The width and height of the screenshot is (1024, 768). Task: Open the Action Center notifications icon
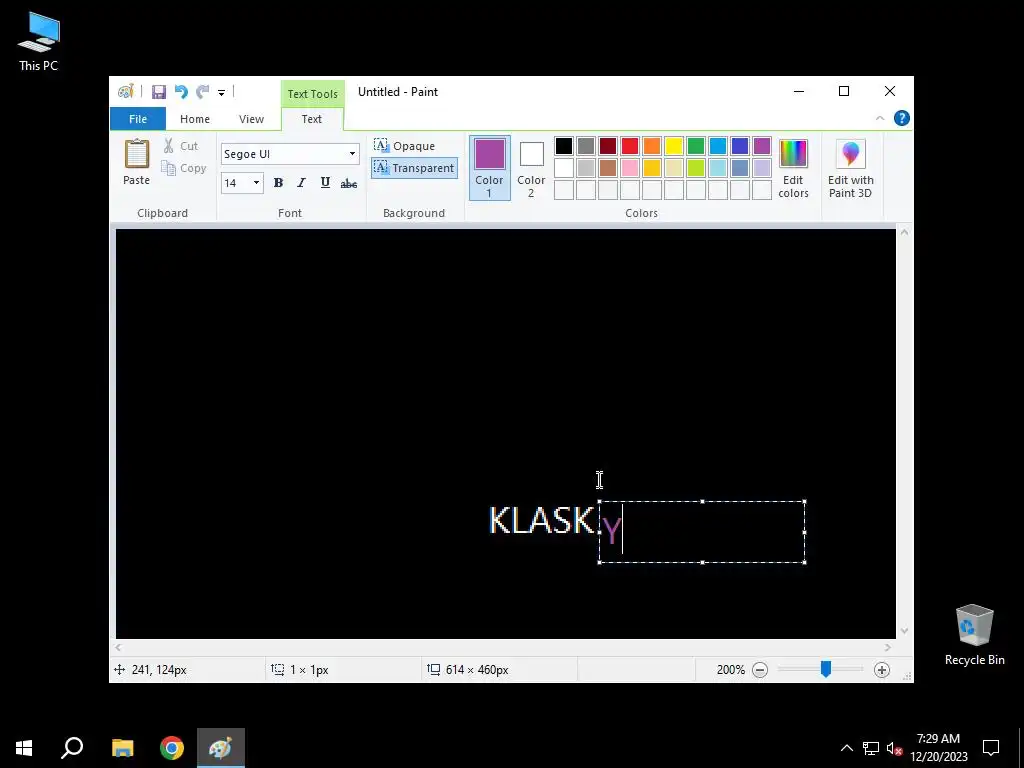tap(991, 748)
